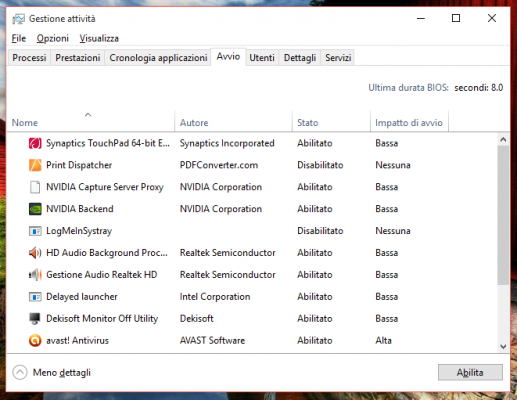Click the Synaptics TouchPad red icon

(x=35, y=143)
